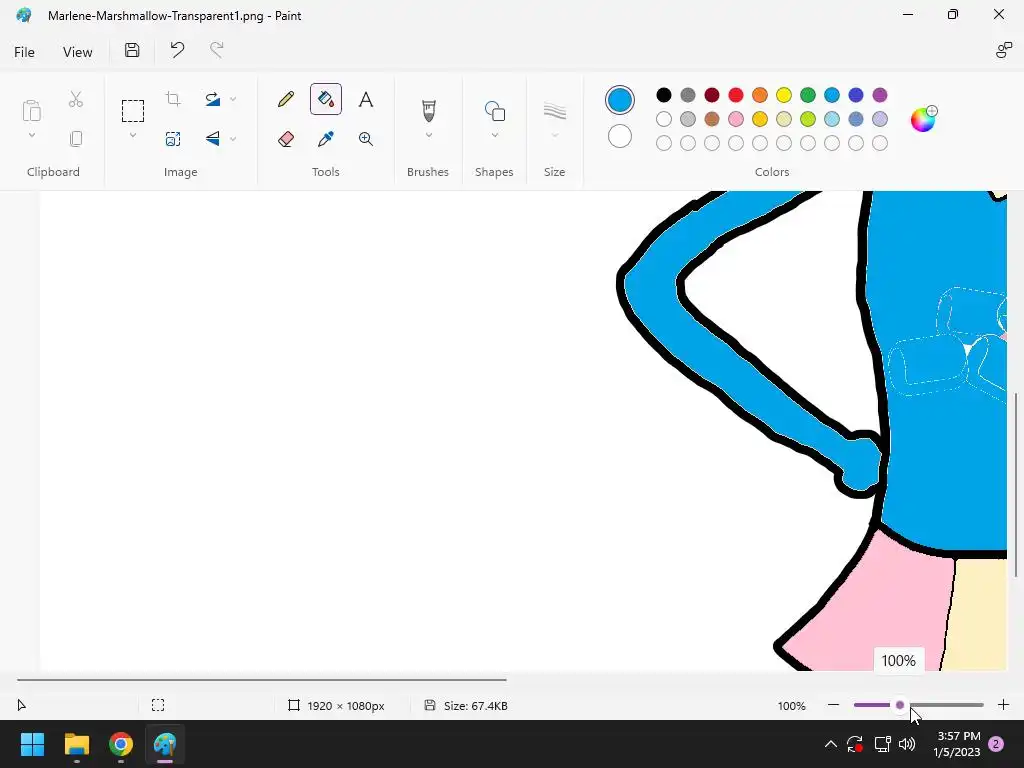Open the Windows Start menu
The height and width of the screenshot is (768, 1024).
click(x=32, y=744)
